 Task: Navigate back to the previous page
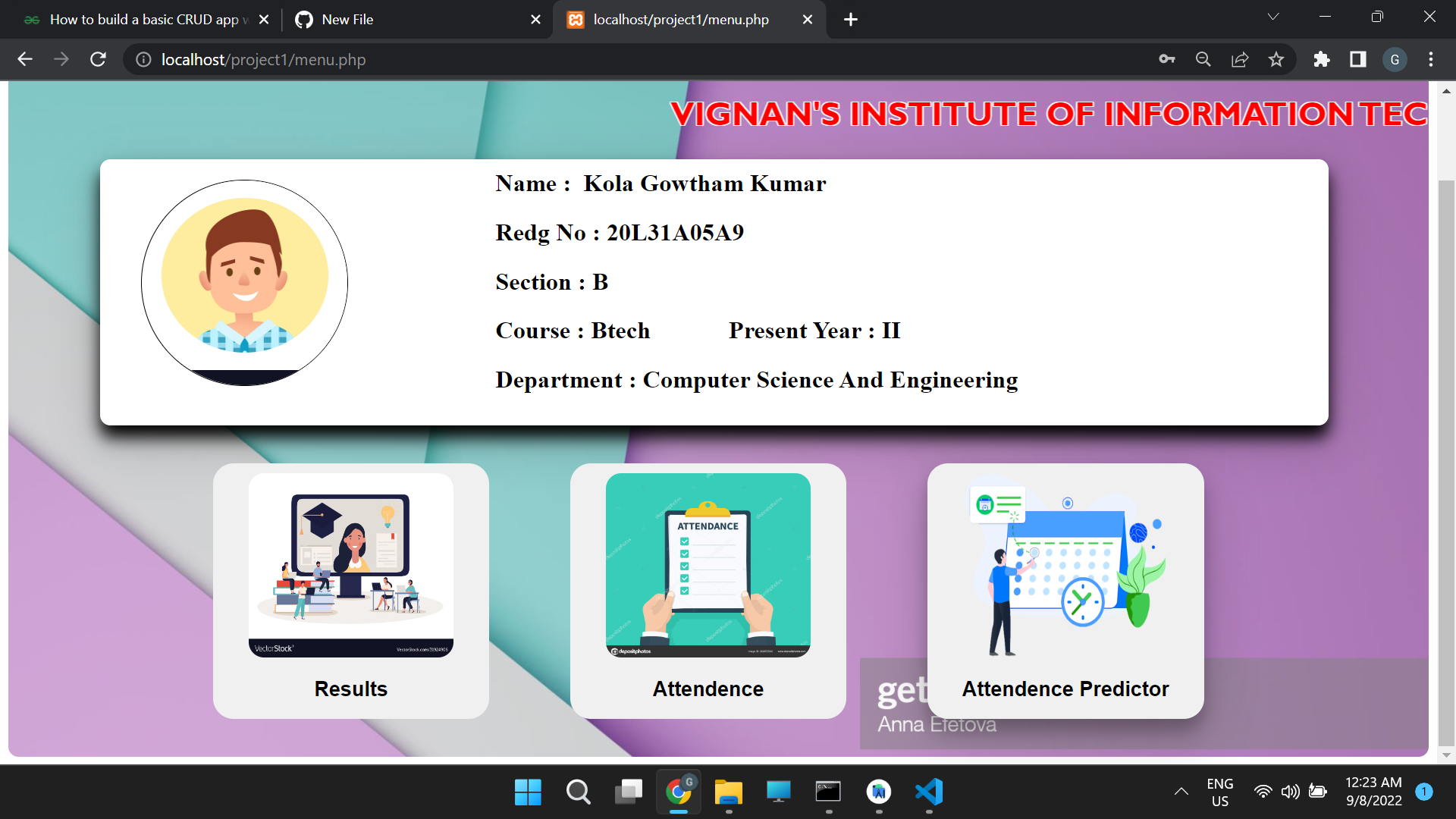click(x=25, y=59)
